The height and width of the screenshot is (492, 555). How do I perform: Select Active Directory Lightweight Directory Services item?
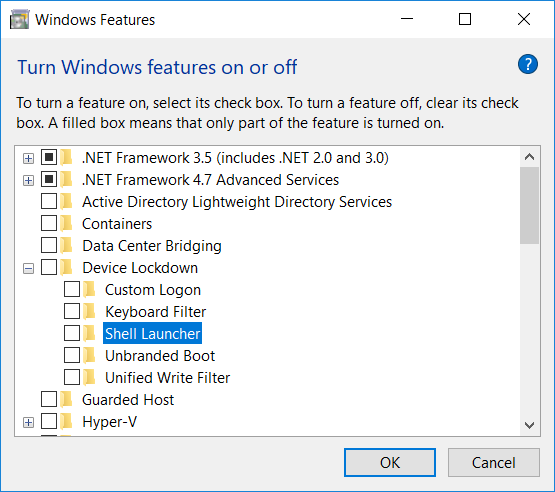click(237, 202)
